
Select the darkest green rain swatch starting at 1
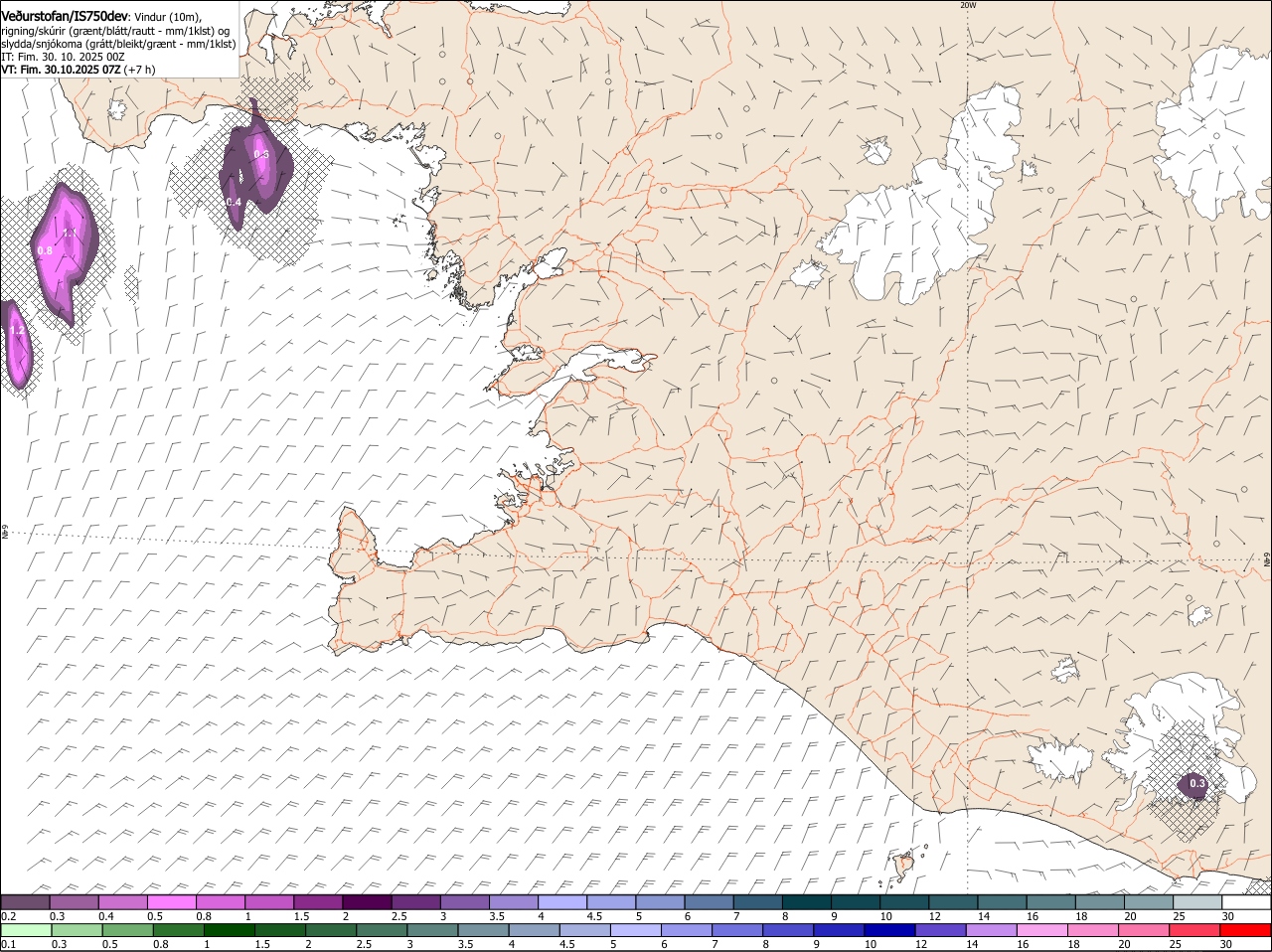(229, 930)
